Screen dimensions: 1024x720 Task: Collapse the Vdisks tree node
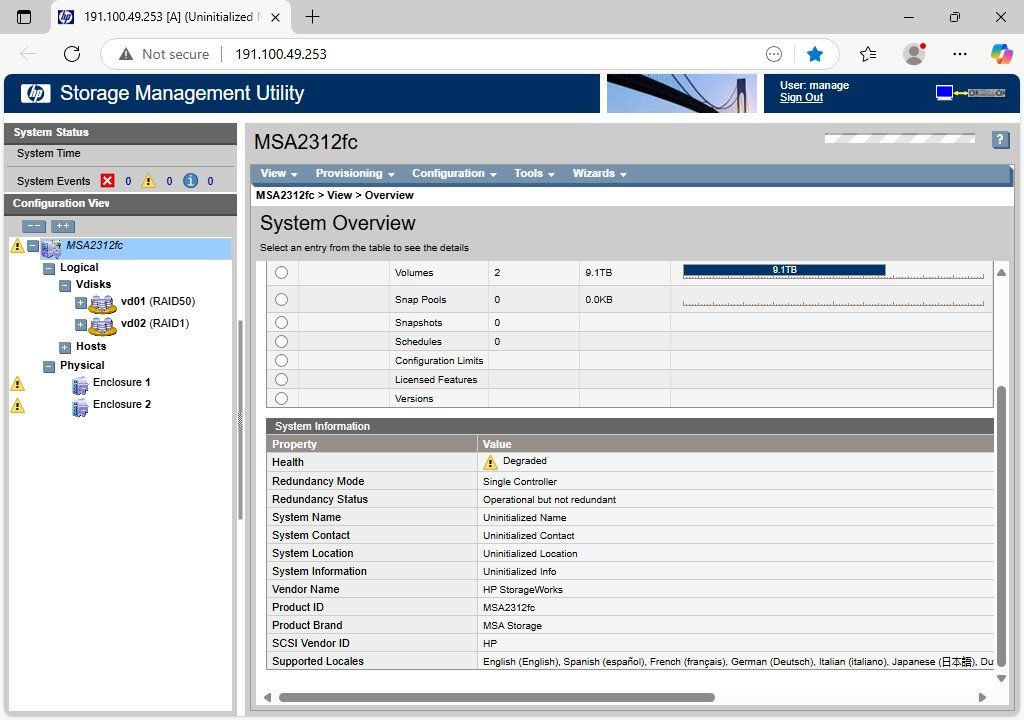pos(65,286)
